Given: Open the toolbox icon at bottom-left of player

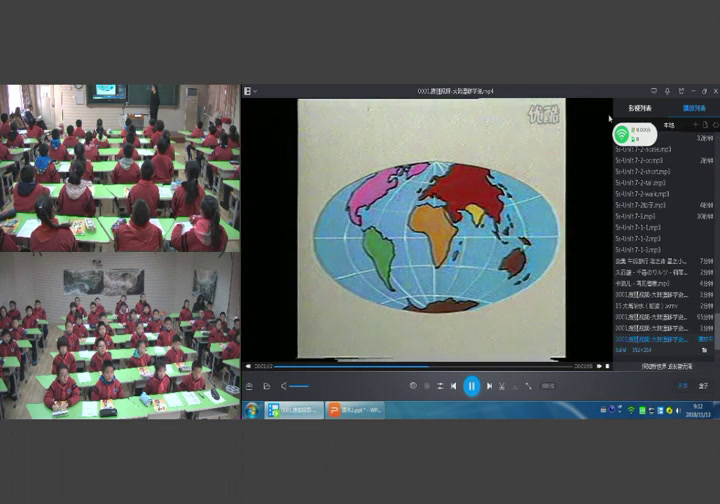Looking at the screenshot, I should [249, 386].
